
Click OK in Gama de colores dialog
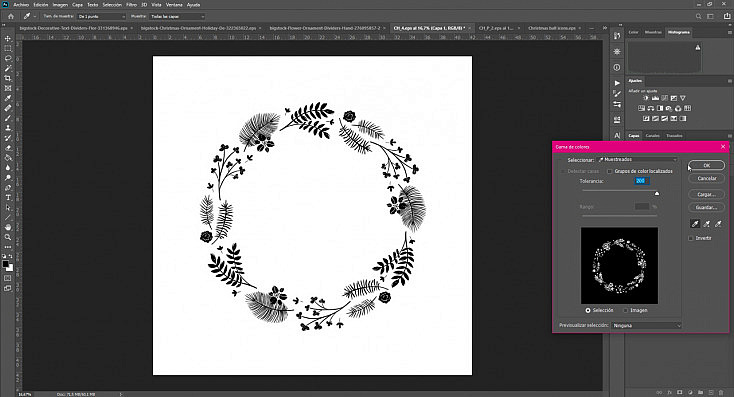point(707,165)
